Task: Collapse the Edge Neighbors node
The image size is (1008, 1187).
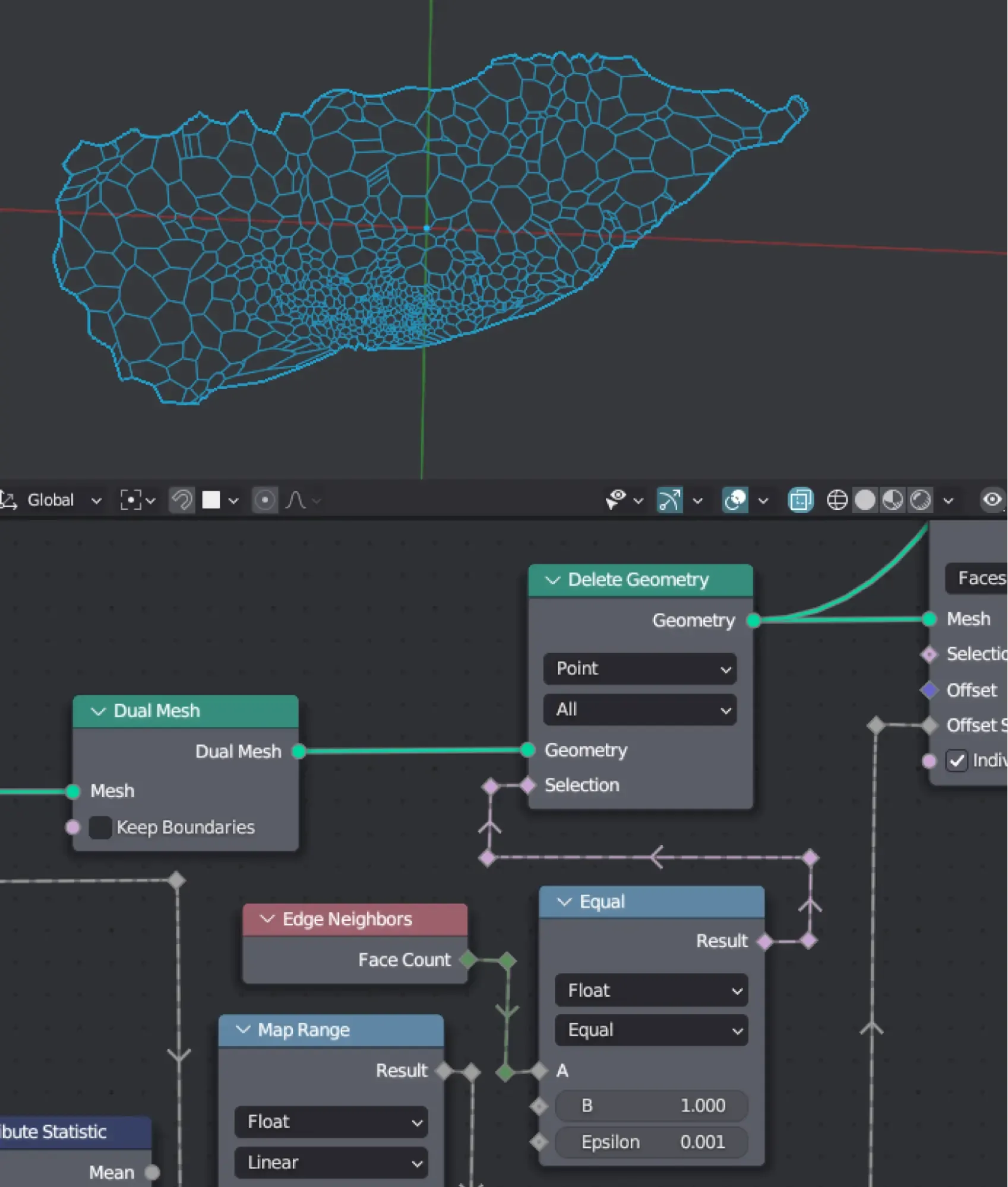Action: pos(267,919)
